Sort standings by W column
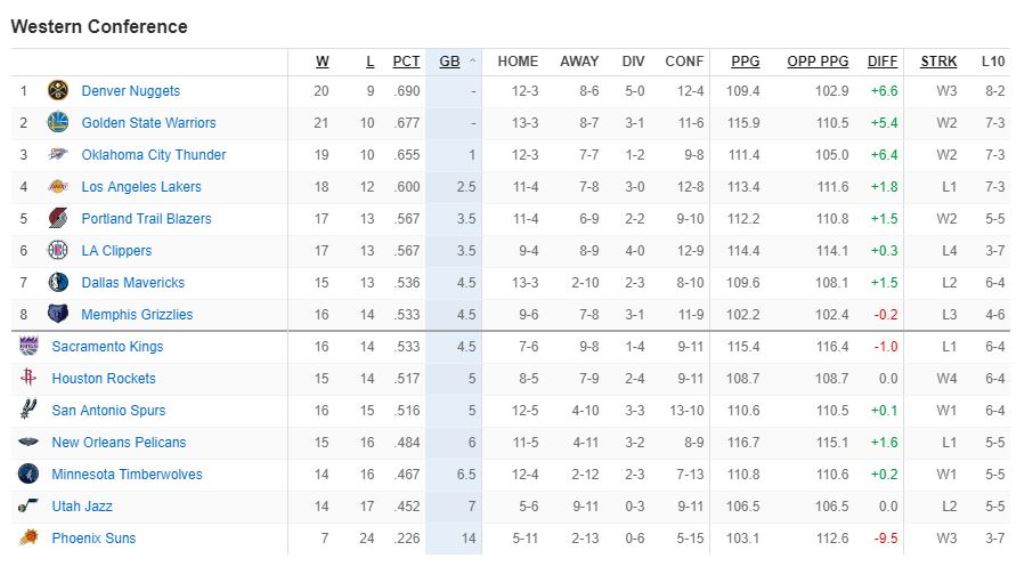 [322, 62]
